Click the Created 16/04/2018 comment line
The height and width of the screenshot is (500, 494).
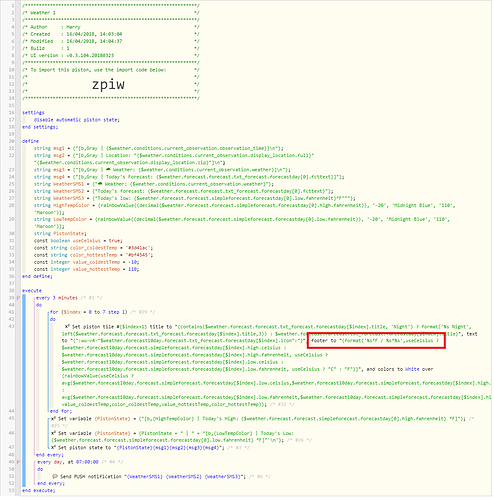tap(111, 34)
